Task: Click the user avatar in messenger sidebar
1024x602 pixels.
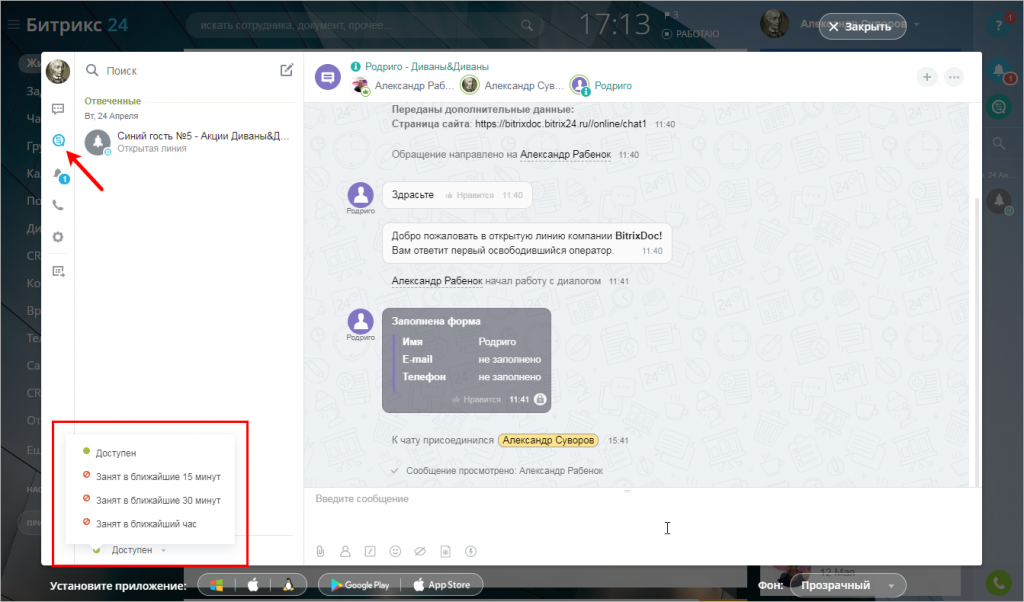Action: (x=57, y=71)
